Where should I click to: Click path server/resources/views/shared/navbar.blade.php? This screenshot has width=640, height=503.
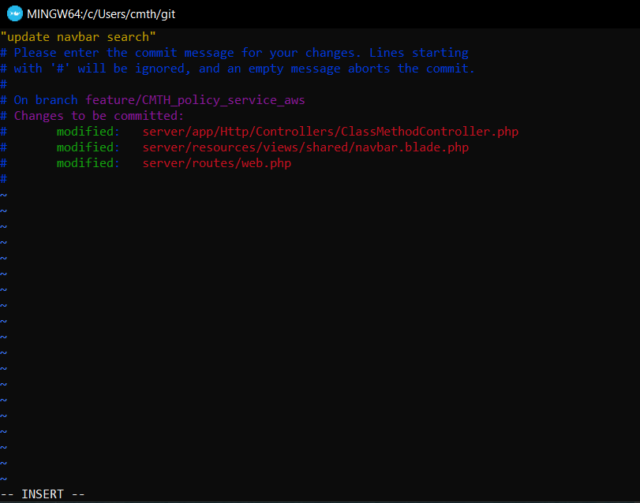[305, 147]
